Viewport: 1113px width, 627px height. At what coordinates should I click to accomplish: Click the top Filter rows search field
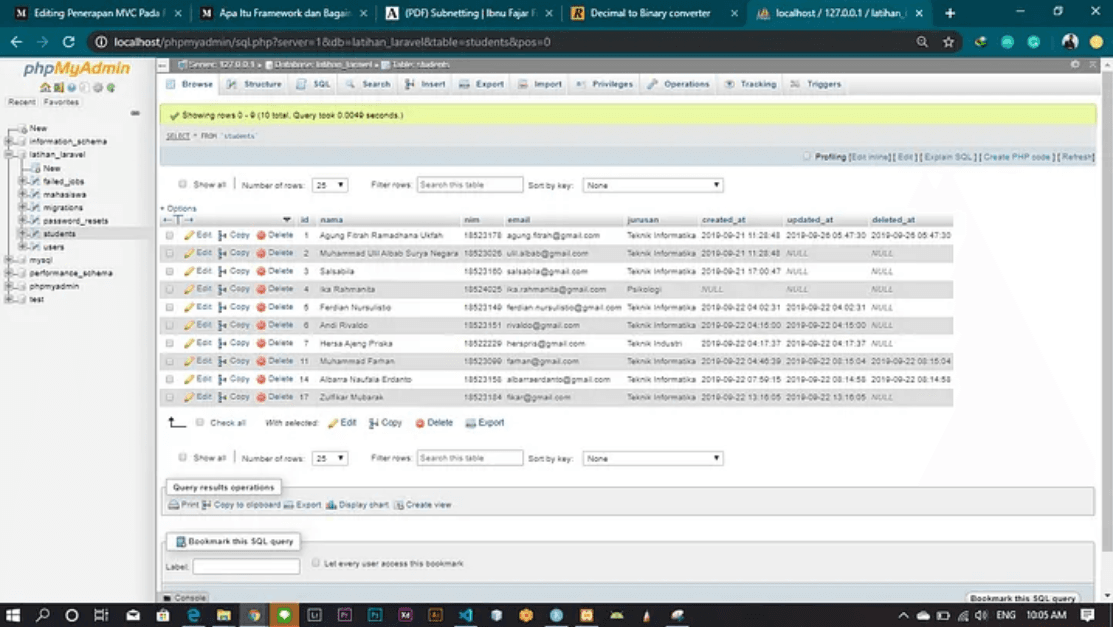(469, 185)
